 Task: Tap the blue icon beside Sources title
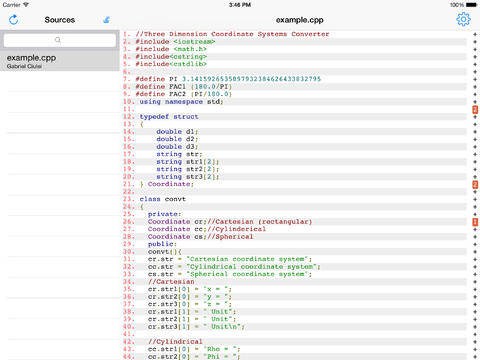[x=106, y=20]
